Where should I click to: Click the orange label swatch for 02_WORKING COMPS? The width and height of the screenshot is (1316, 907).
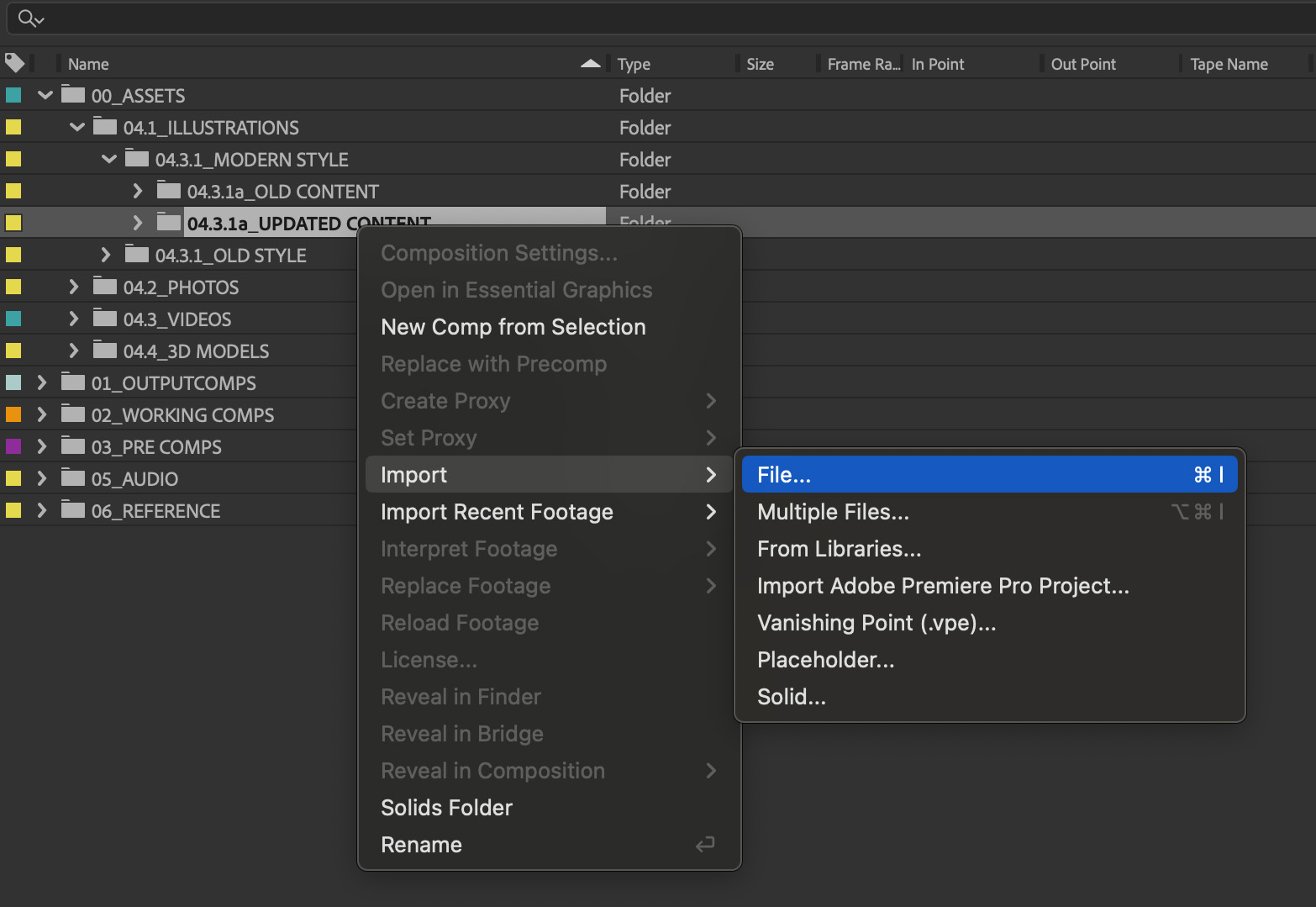pos(13,414)
